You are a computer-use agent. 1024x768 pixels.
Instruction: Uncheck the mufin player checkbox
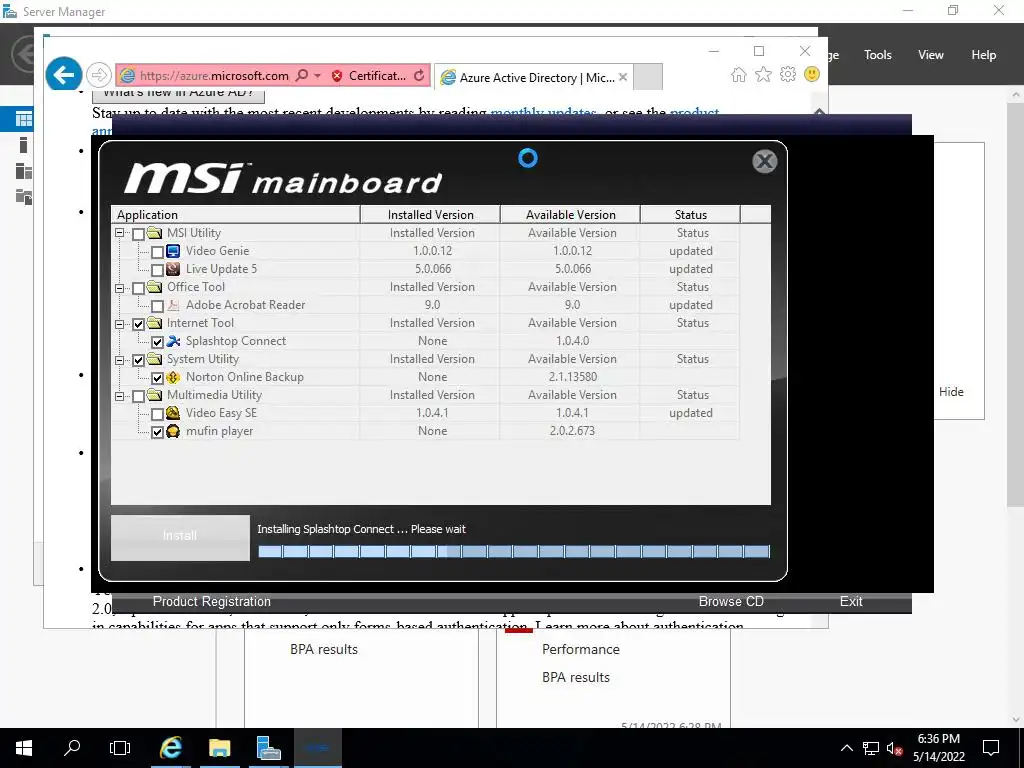point(157,432)
